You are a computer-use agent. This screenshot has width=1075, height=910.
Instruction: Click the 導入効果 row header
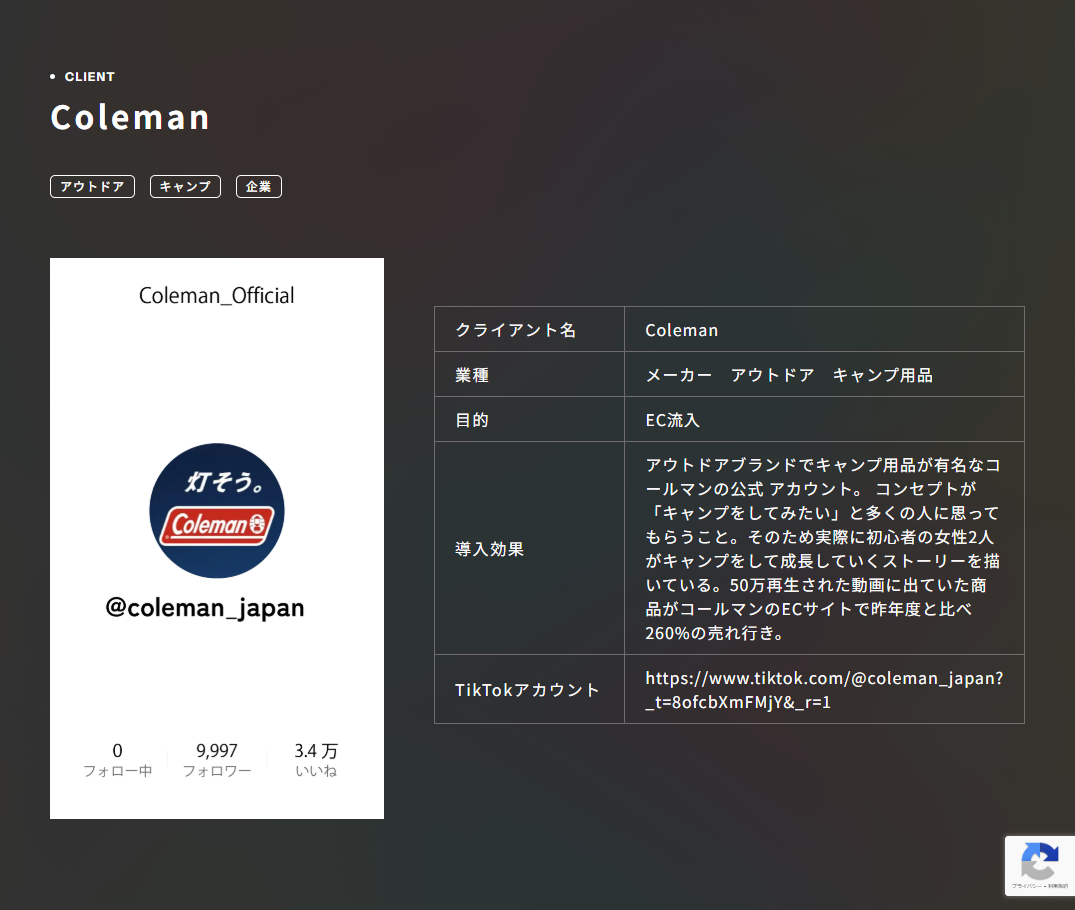pos(489,549)
